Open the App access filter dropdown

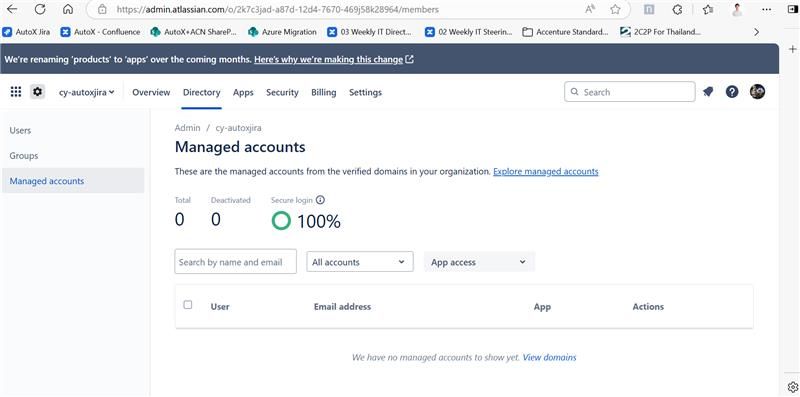click(479, 262)
